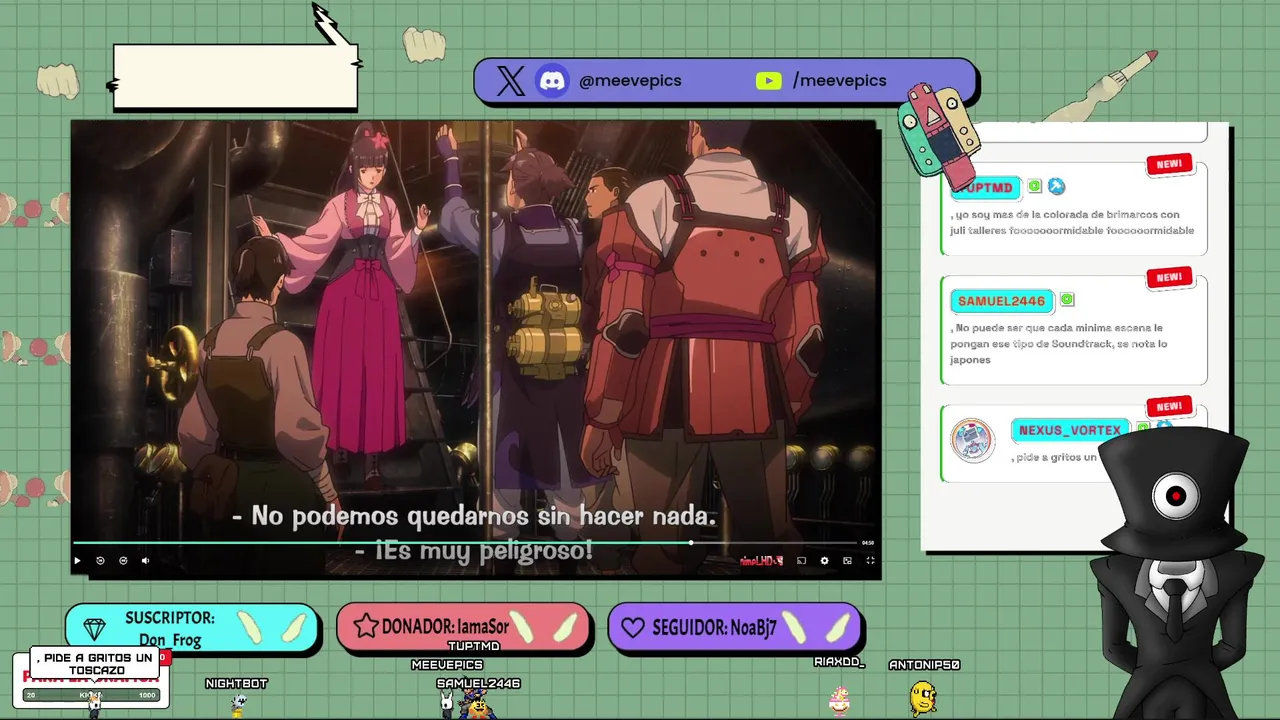Click the cast to device icon
The image size is (1280, 720).
point(801,561)
